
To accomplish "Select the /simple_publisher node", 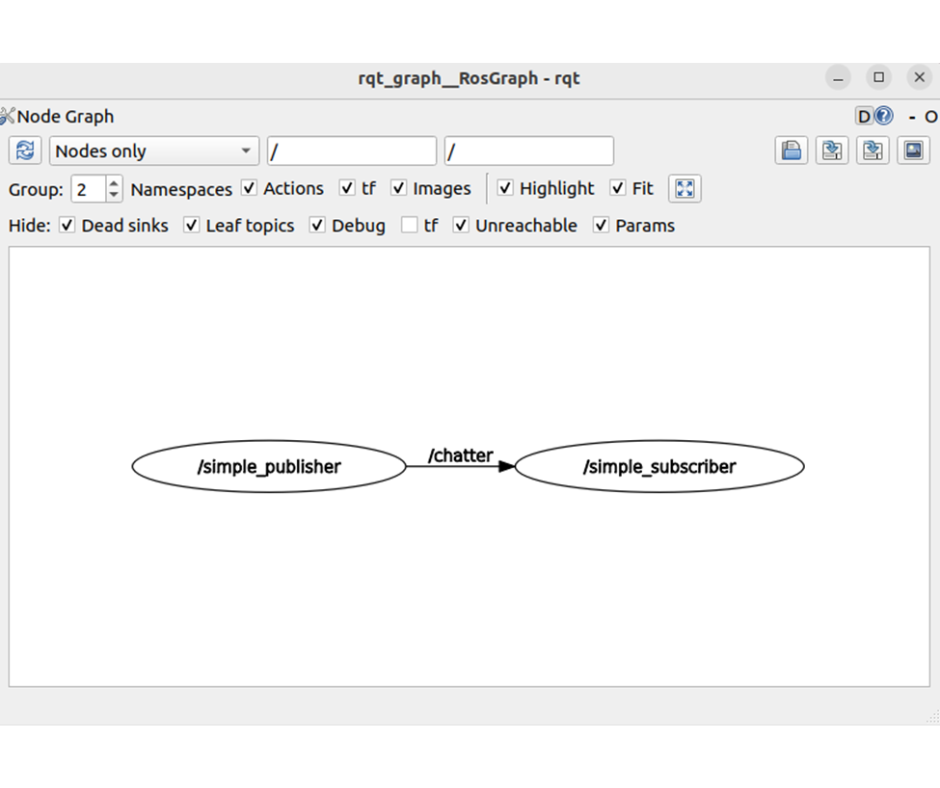I will pos(269,467).
